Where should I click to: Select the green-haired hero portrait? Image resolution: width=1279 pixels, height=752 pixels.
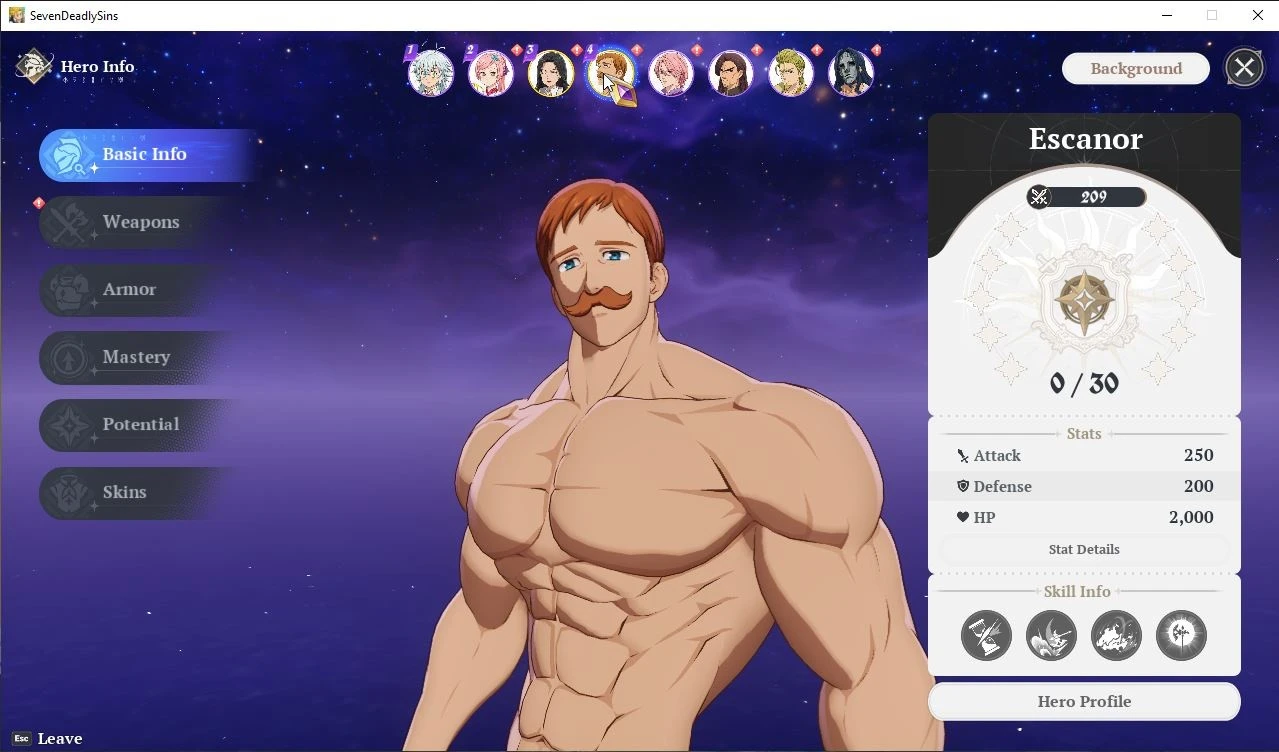[x=791, y=73]
